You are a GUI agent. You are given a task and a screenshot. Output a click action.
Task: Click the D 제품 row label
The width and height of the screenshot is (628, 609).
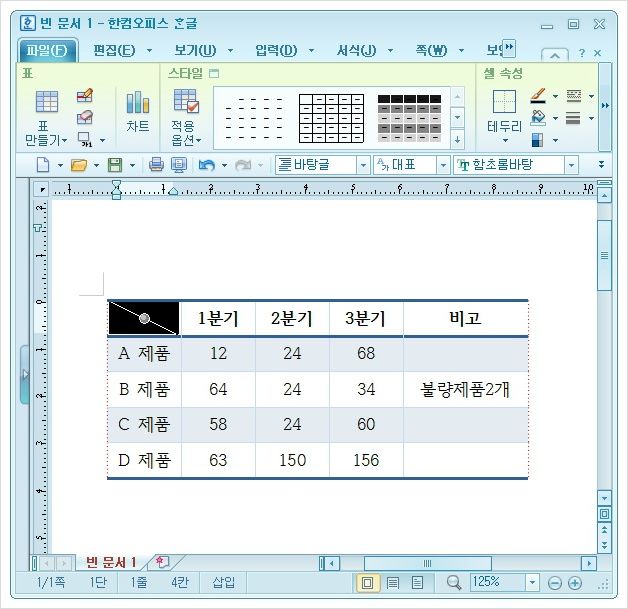[x=144, y=460]
